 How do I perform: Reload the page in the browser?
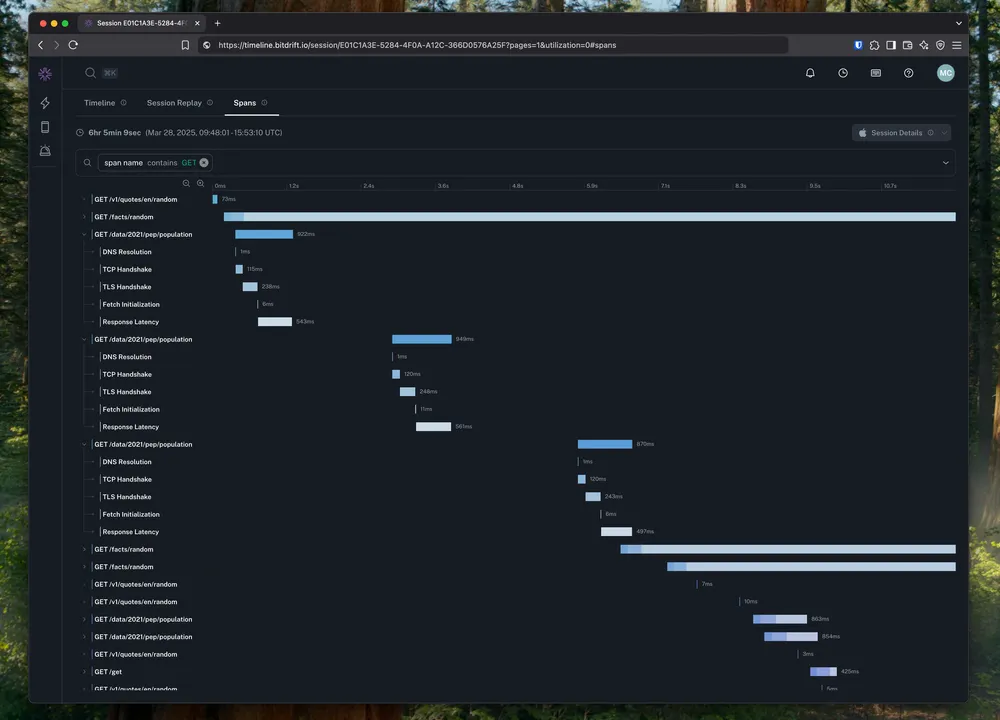click(73, 45)
